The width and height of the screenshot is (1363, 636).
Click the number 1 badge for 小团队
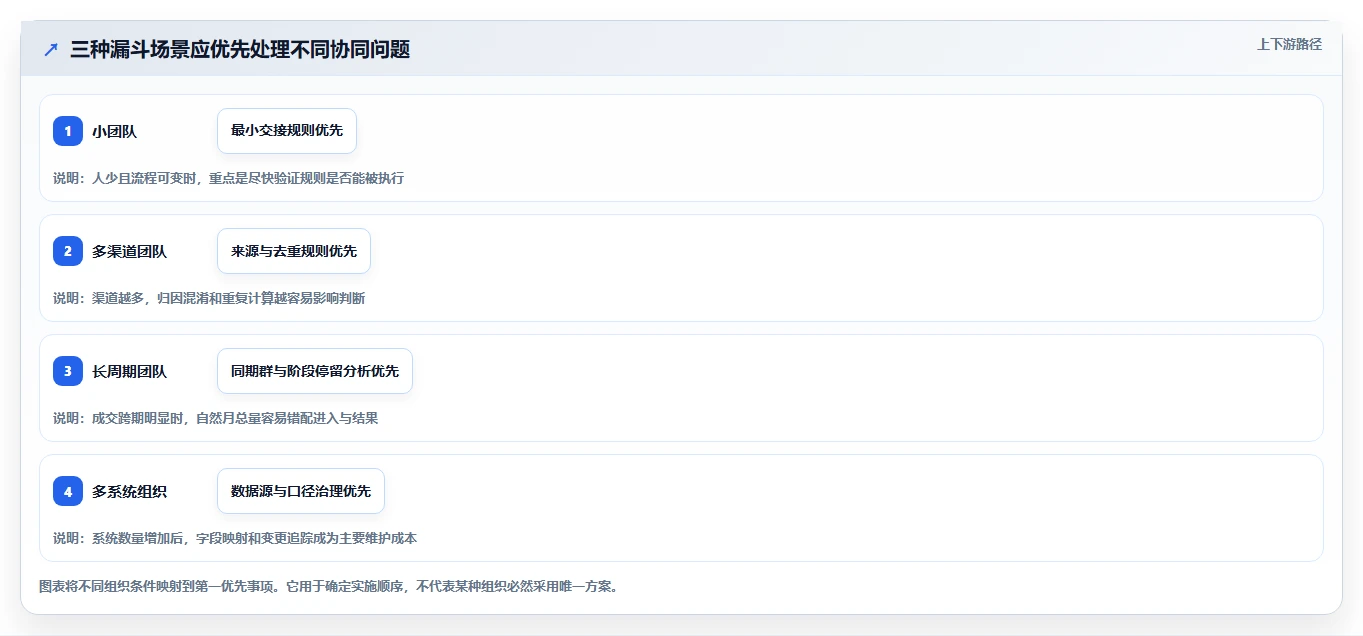pyautogui.click(x=68, y=131)
